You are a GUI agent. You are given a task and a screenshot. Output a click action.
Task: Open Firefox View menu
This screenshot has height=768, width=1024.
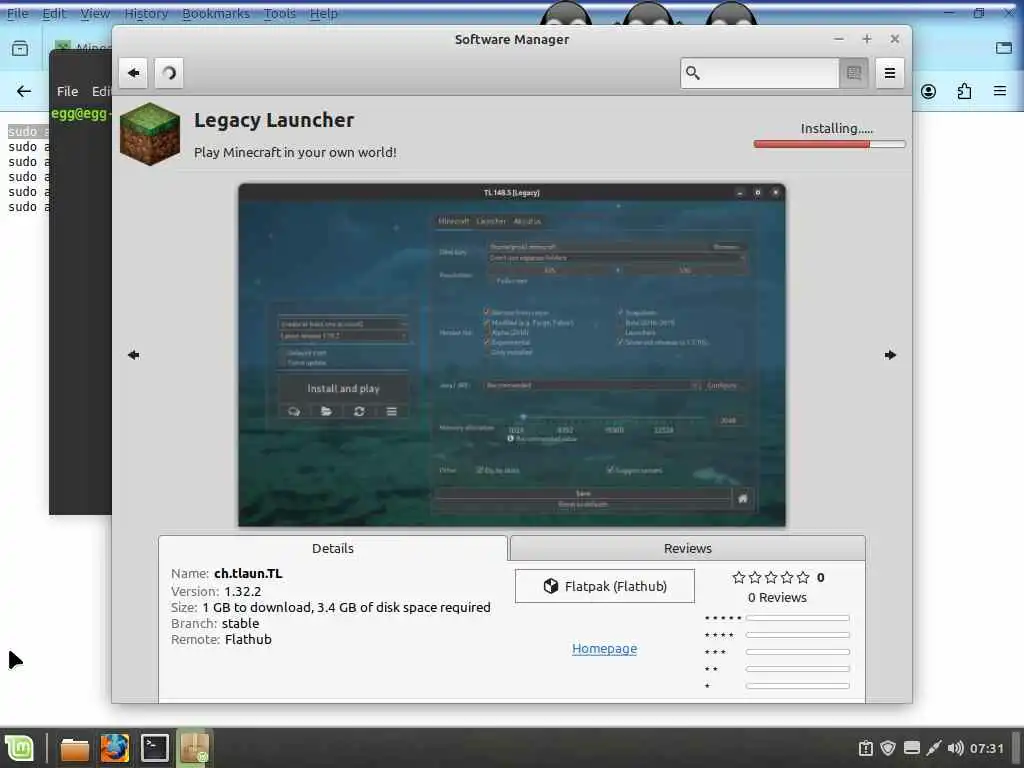[95, 13]
